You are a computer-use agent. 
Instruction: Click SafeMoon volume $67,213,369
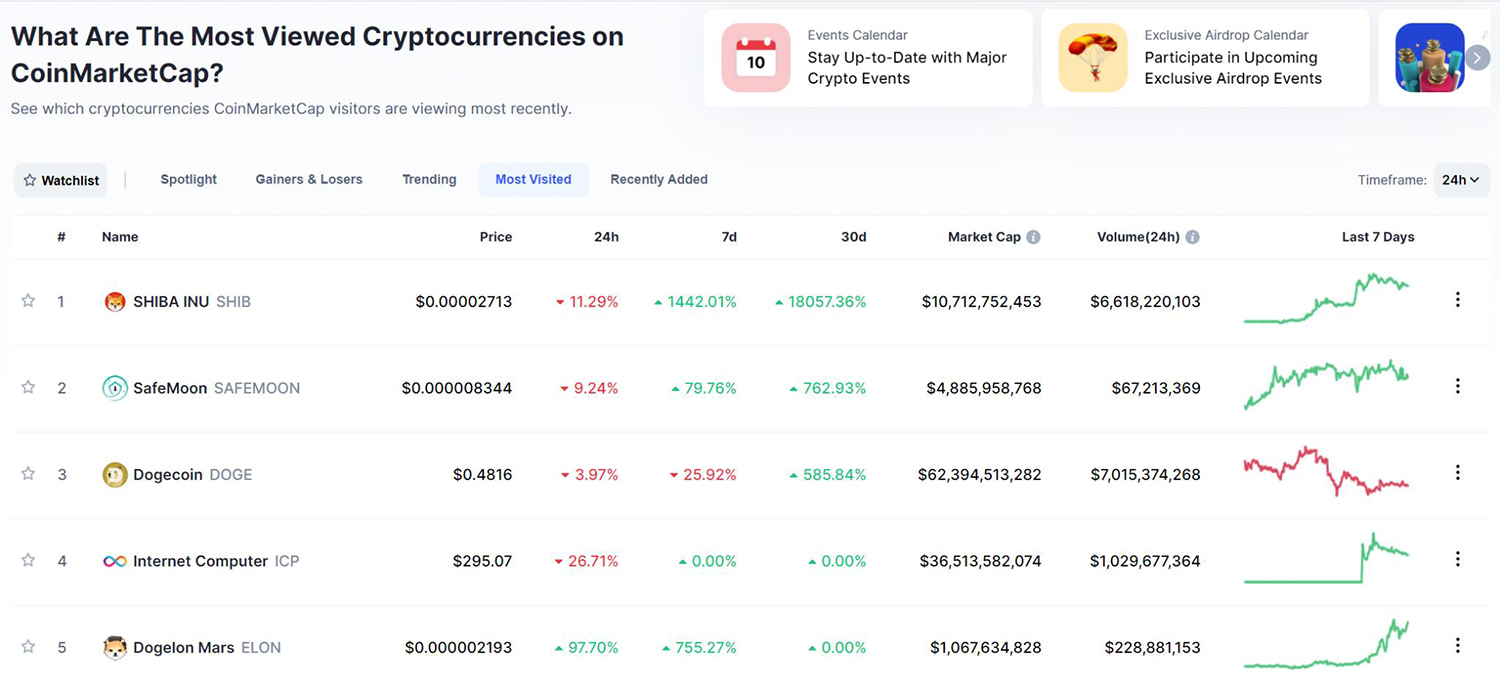pyautogui.click(x=1156, y=388)
